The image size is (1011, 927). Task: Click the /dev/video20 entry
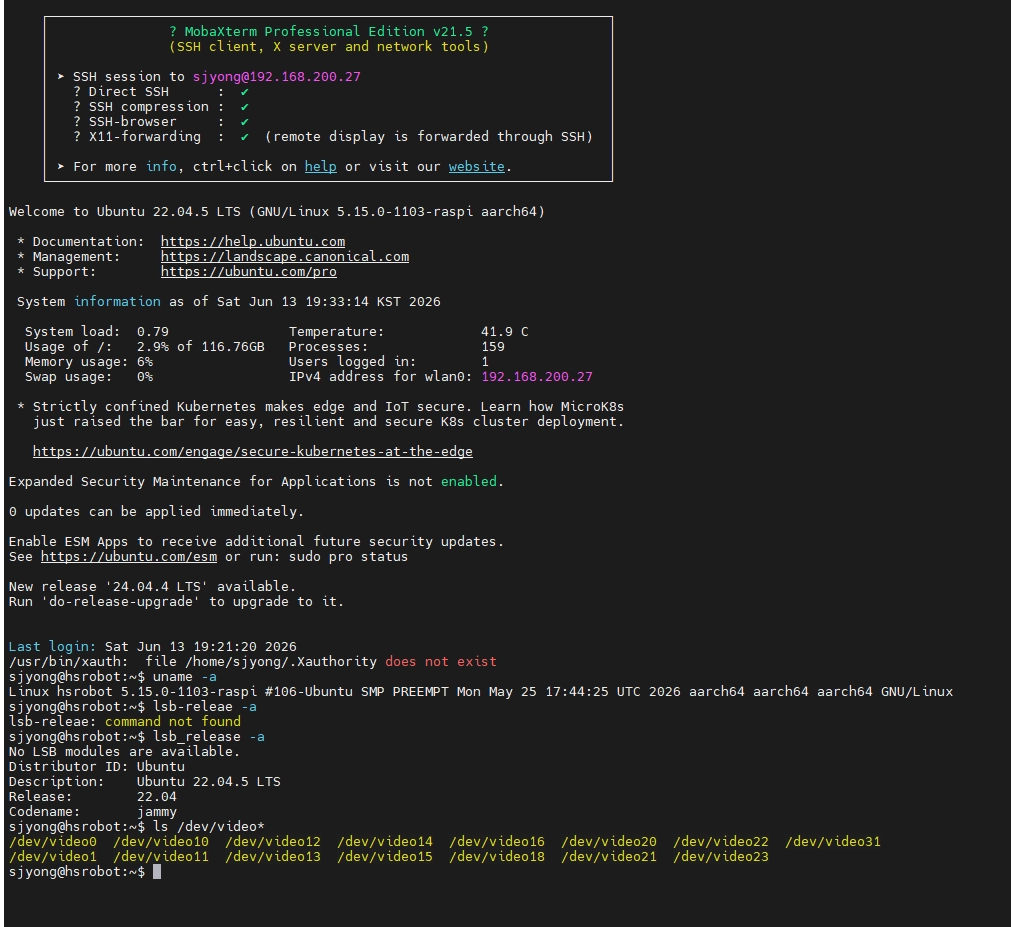[609, 841]
